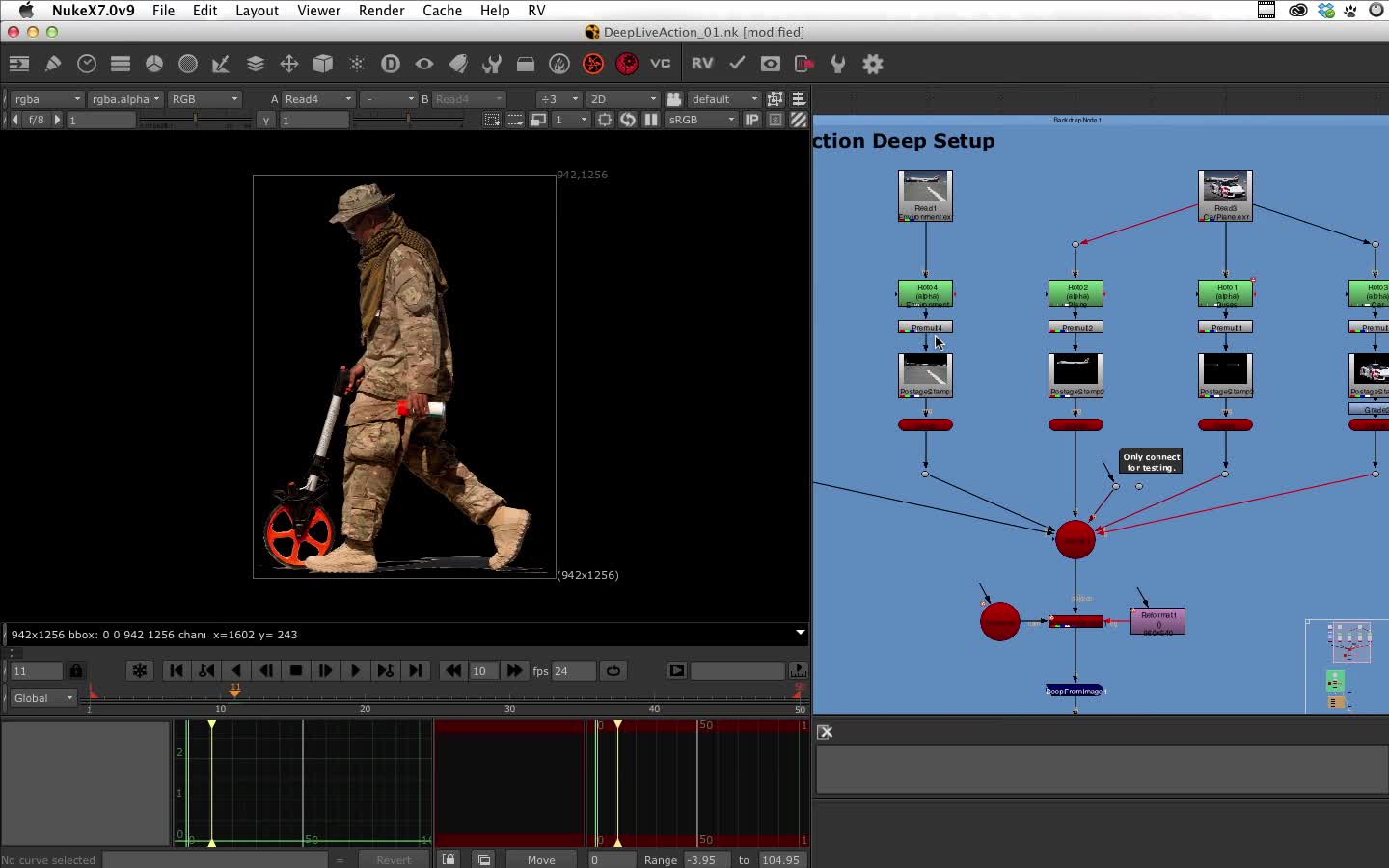Viewport: 1389px width, 868px height.
Task: Open the Deep nodes menu (D icon)
Action: pos(391,64)
